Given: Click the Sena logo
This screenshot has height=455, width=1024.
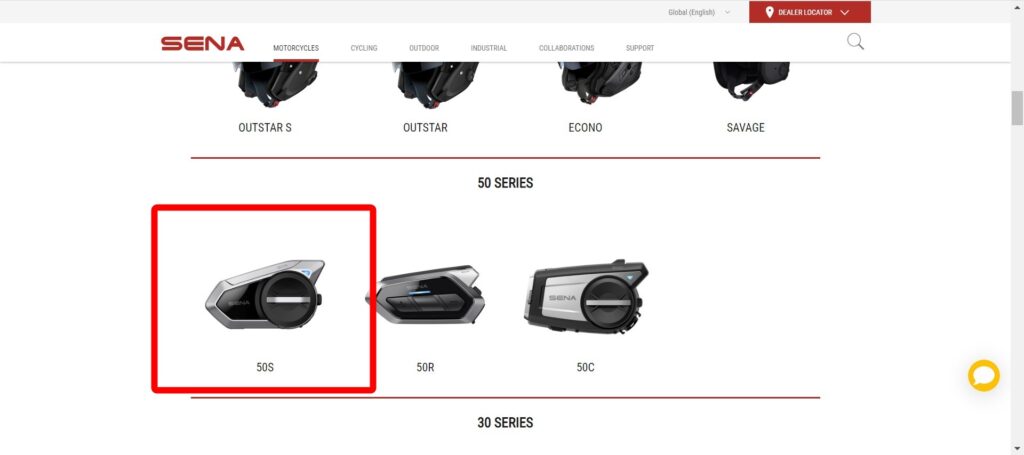Looking at the screenshot, I should (202, 44).
